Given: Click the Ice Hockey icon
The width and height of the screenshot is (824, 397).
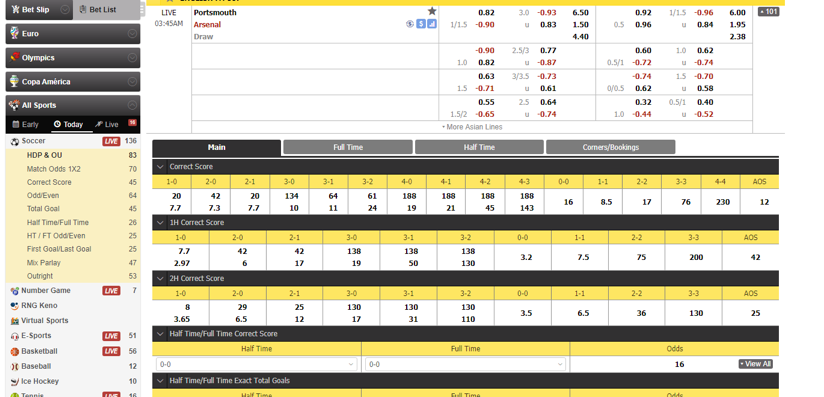Looking at the screenshot, I should [x=15, y=382].
